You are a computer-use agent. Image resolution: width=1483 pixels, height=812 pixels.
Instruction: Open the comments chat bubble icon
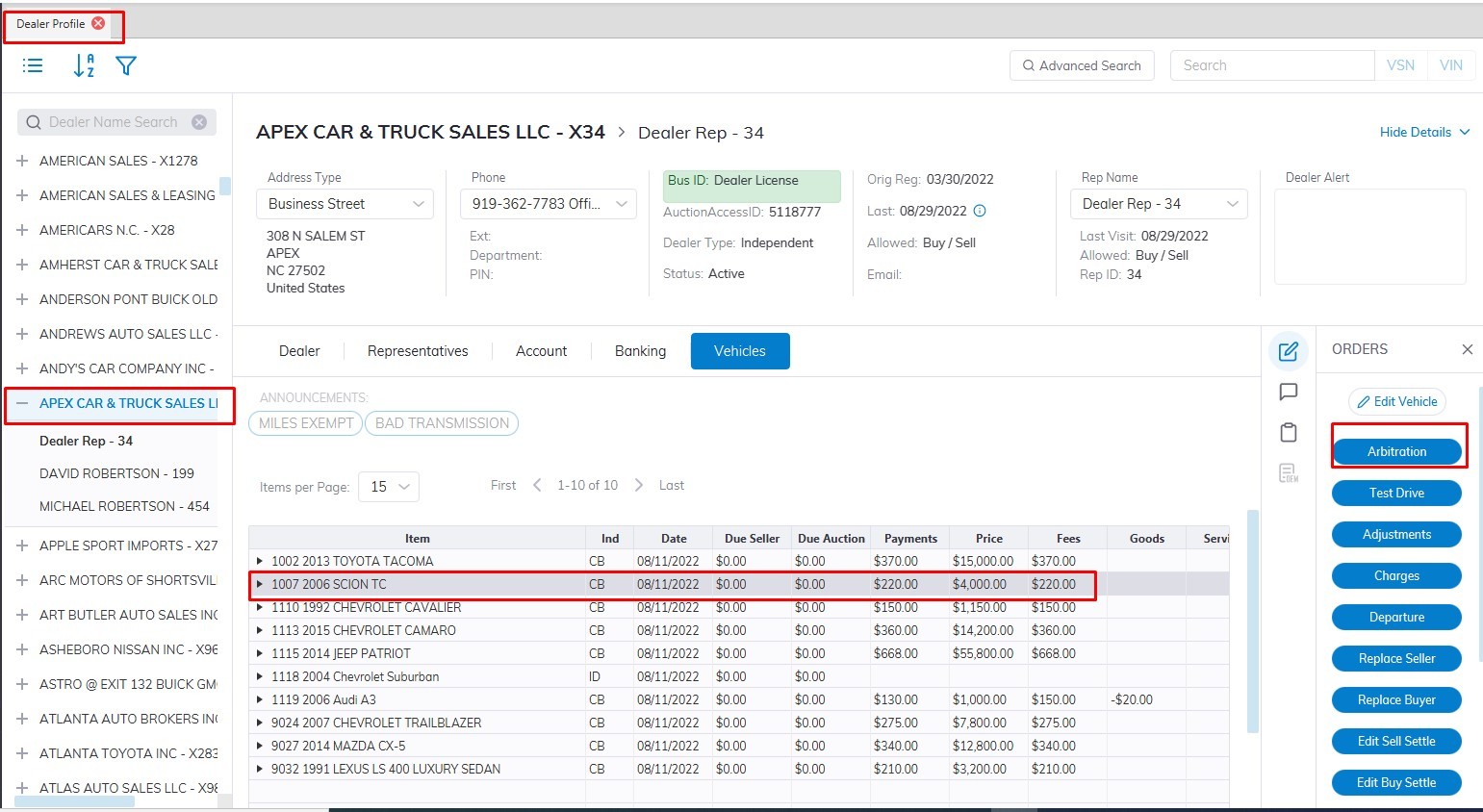pyautogui.click(x=1289, y=392)
